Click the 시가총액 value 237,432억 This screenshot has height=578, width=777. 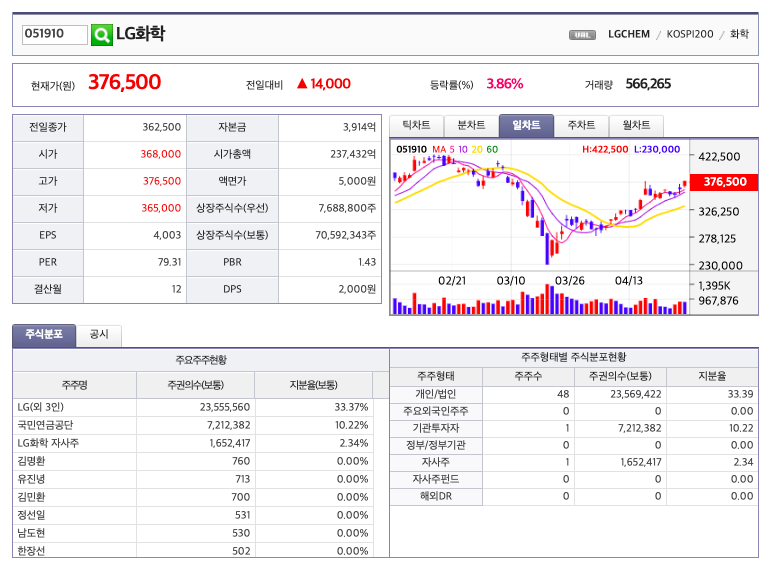(x=353, y=154)
